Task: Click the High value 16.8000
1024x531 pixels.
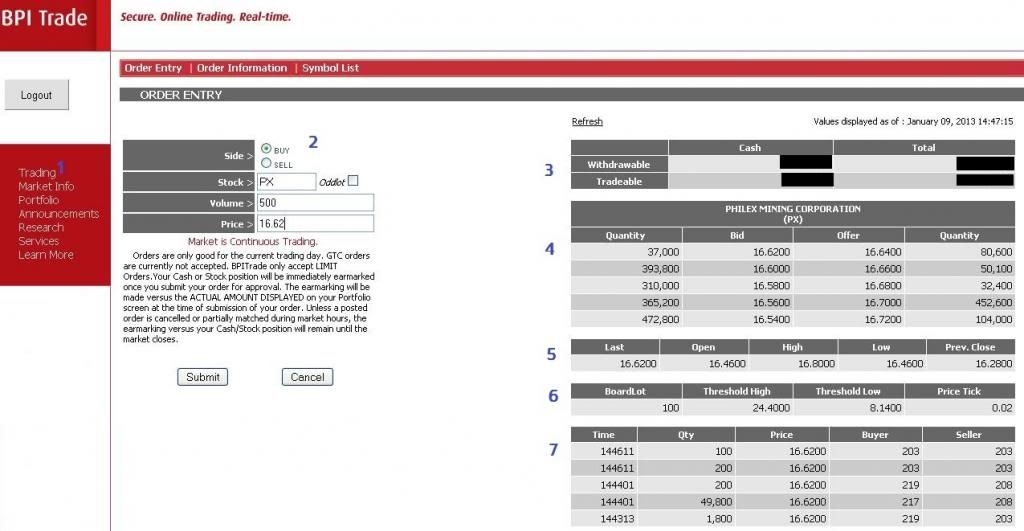Action: click(x=816, y=363)
